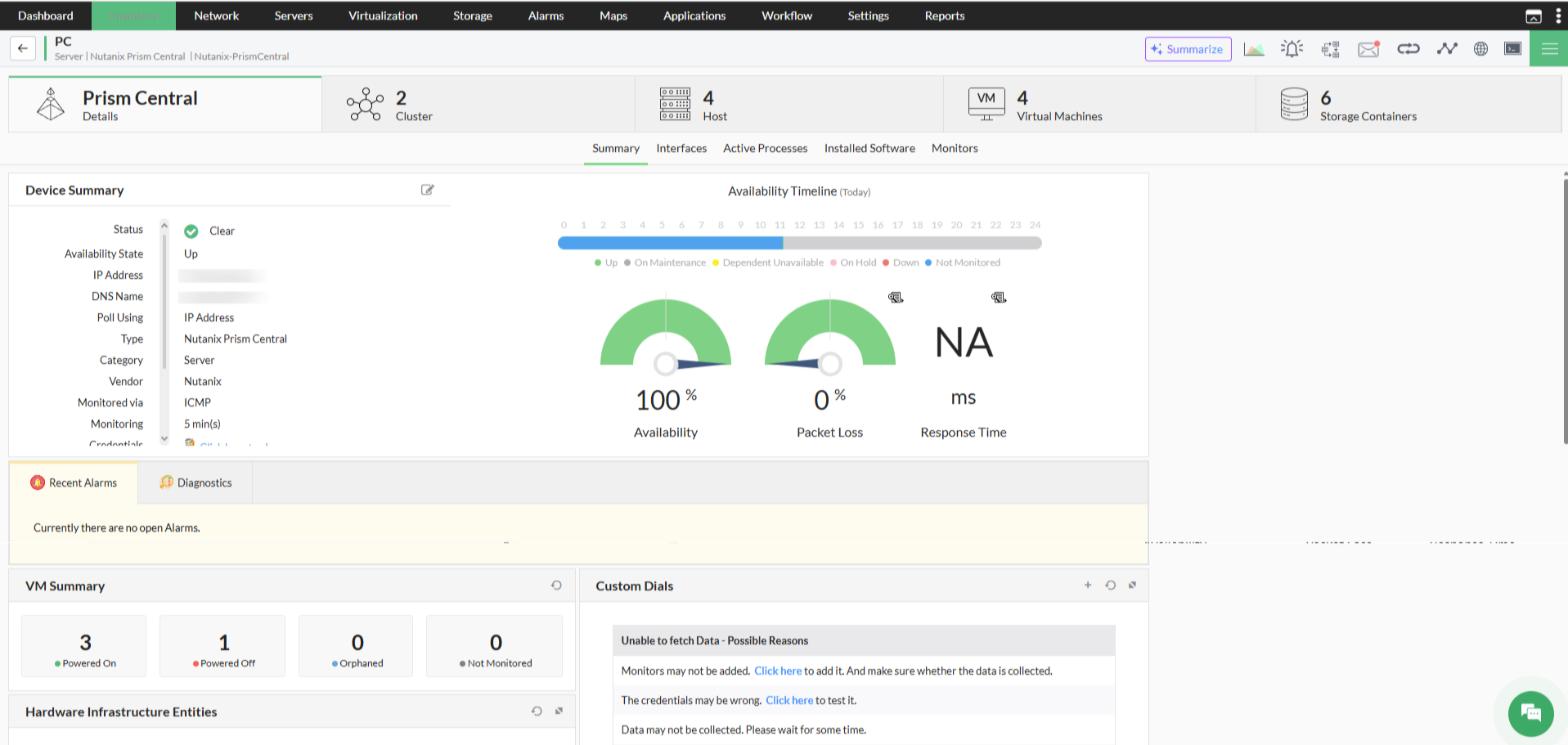Open the Virtualization menu
This screenshot has width=1568, height=745.
point(383,16)
